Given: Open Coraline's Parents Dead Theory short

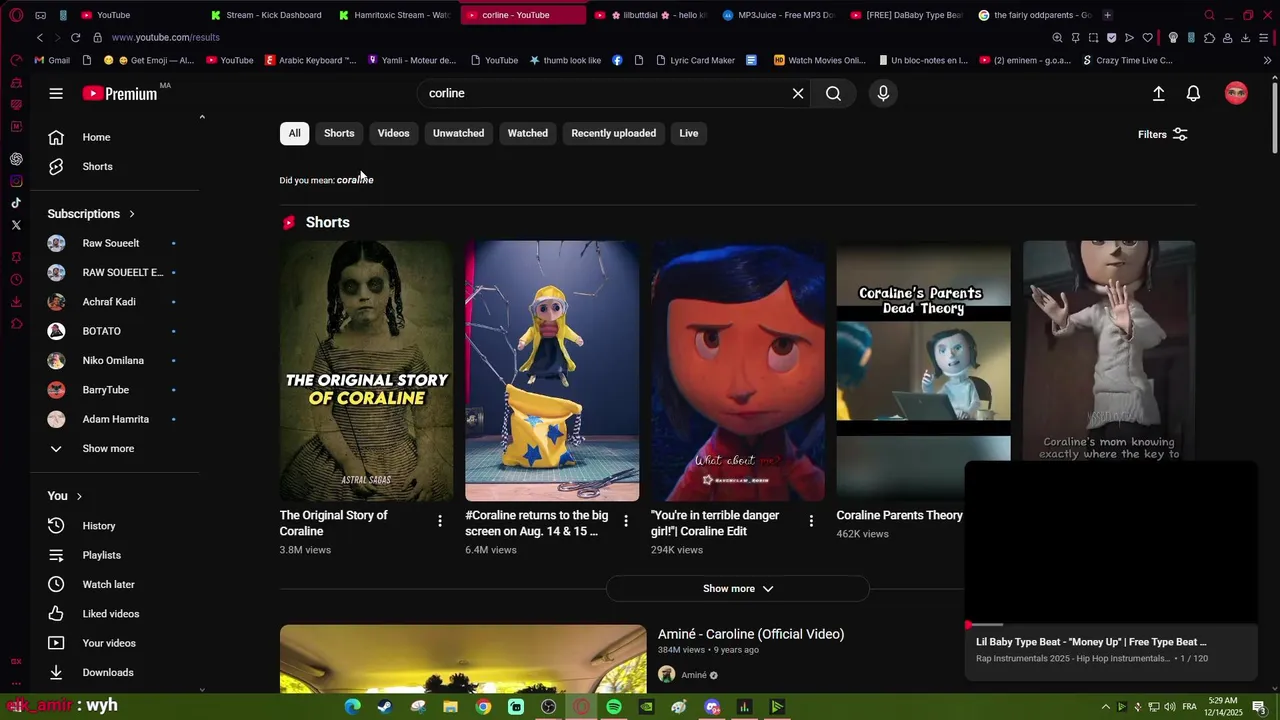Looking at the screenshot, I should [923, 371].
